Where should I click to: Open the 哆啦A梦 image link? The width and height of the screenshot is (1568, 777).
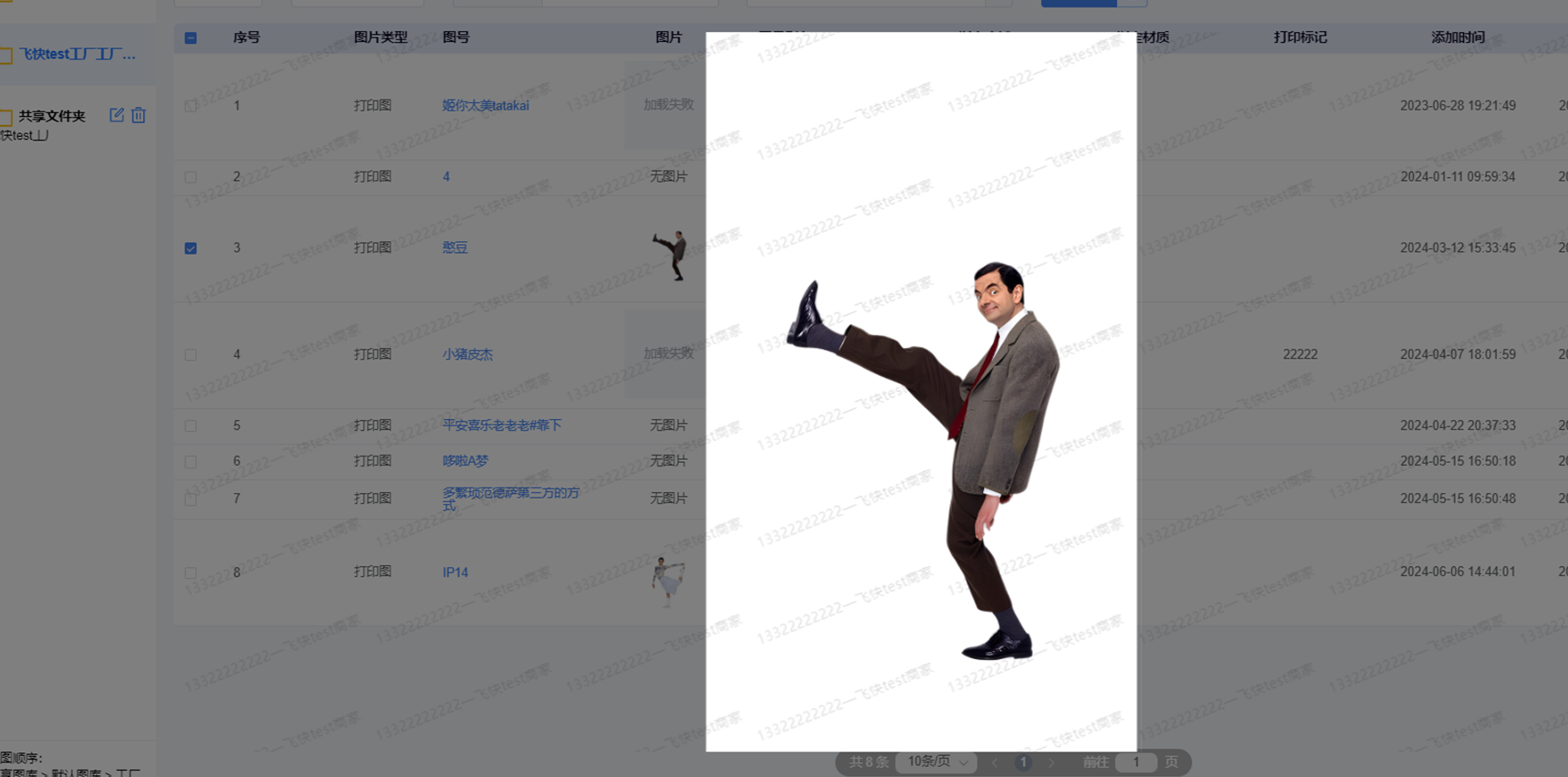click(x=465, y=461)
